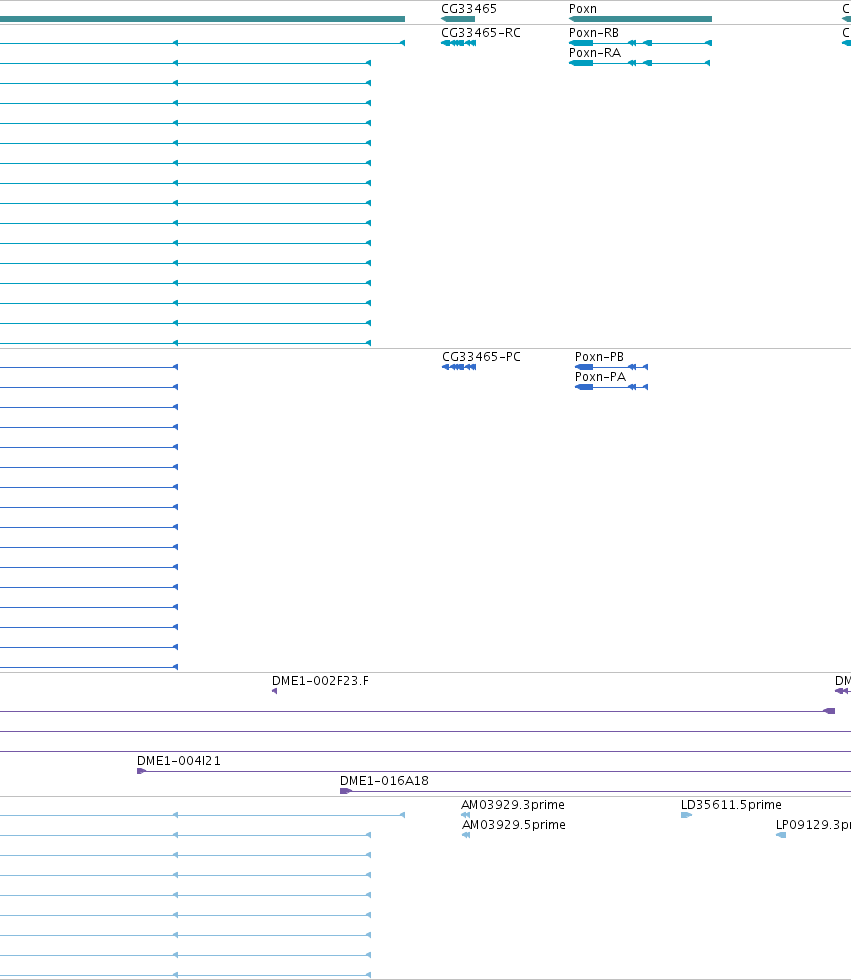Select the DME1-016A18 label
851x980 pixels.
pos(384,781)
